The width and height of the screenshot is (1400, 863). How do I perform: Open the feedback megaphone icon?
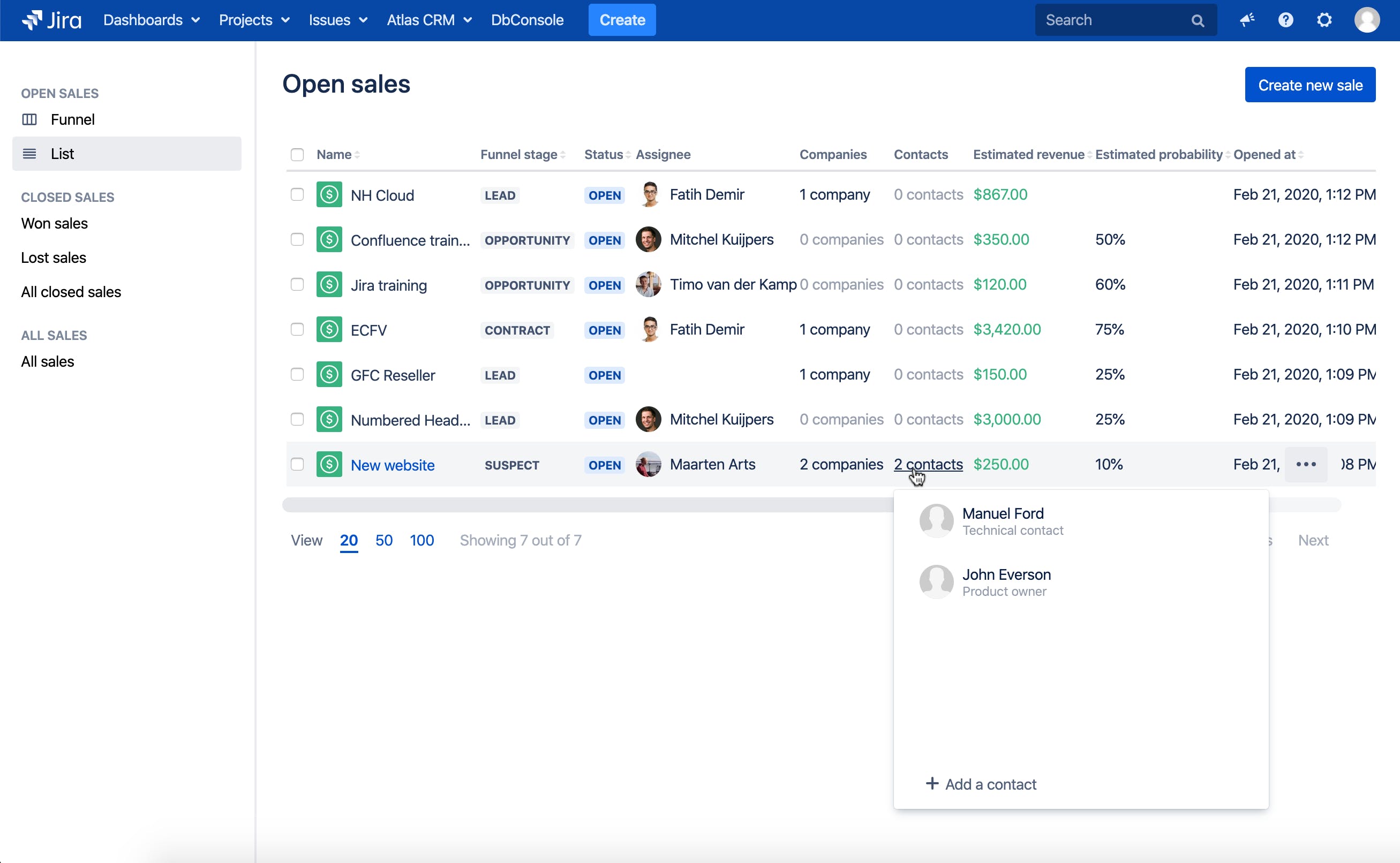tap(1247, 20)
